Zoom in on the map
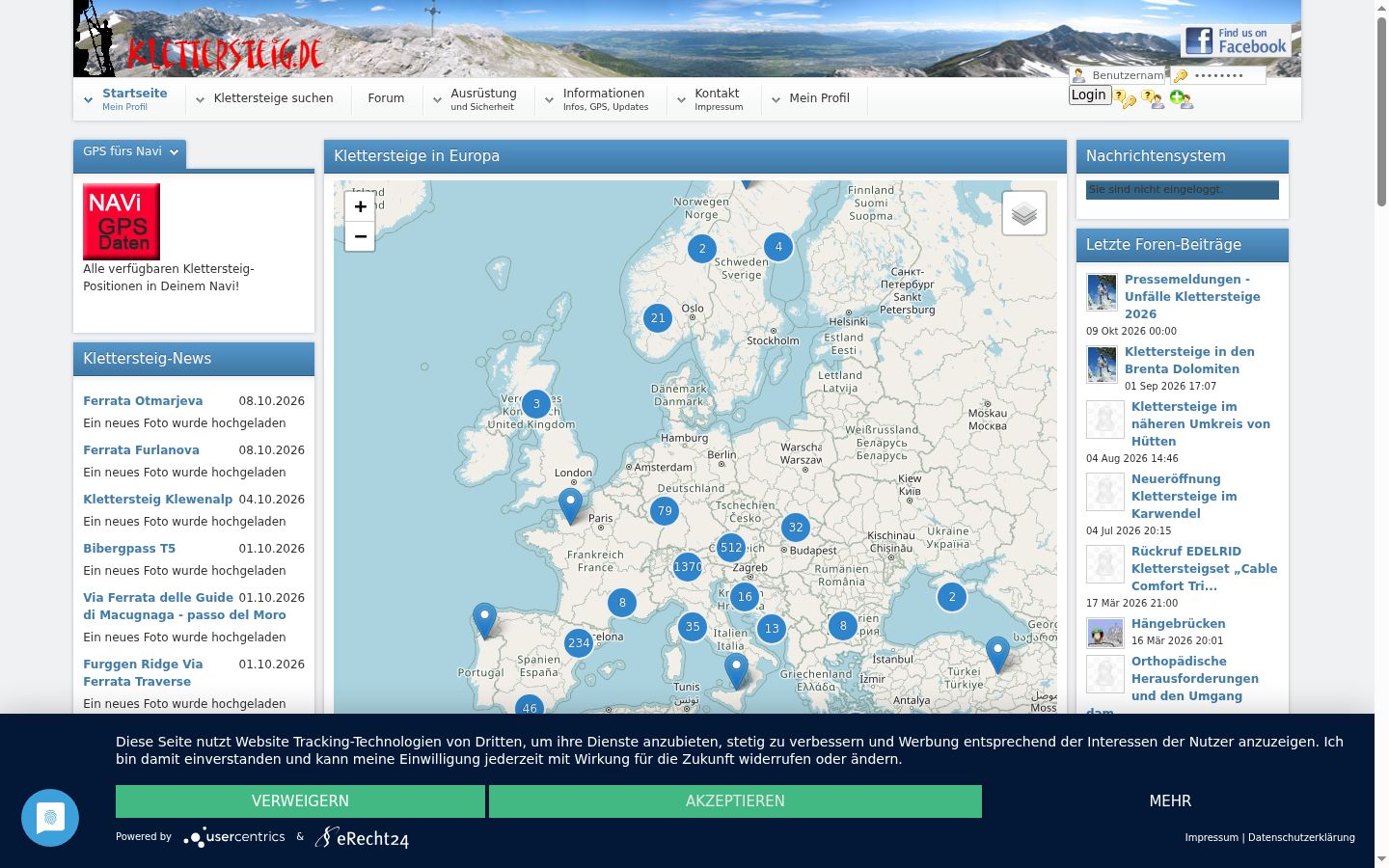This screenshot has height=868, width=1389. (x=360, y=206)
